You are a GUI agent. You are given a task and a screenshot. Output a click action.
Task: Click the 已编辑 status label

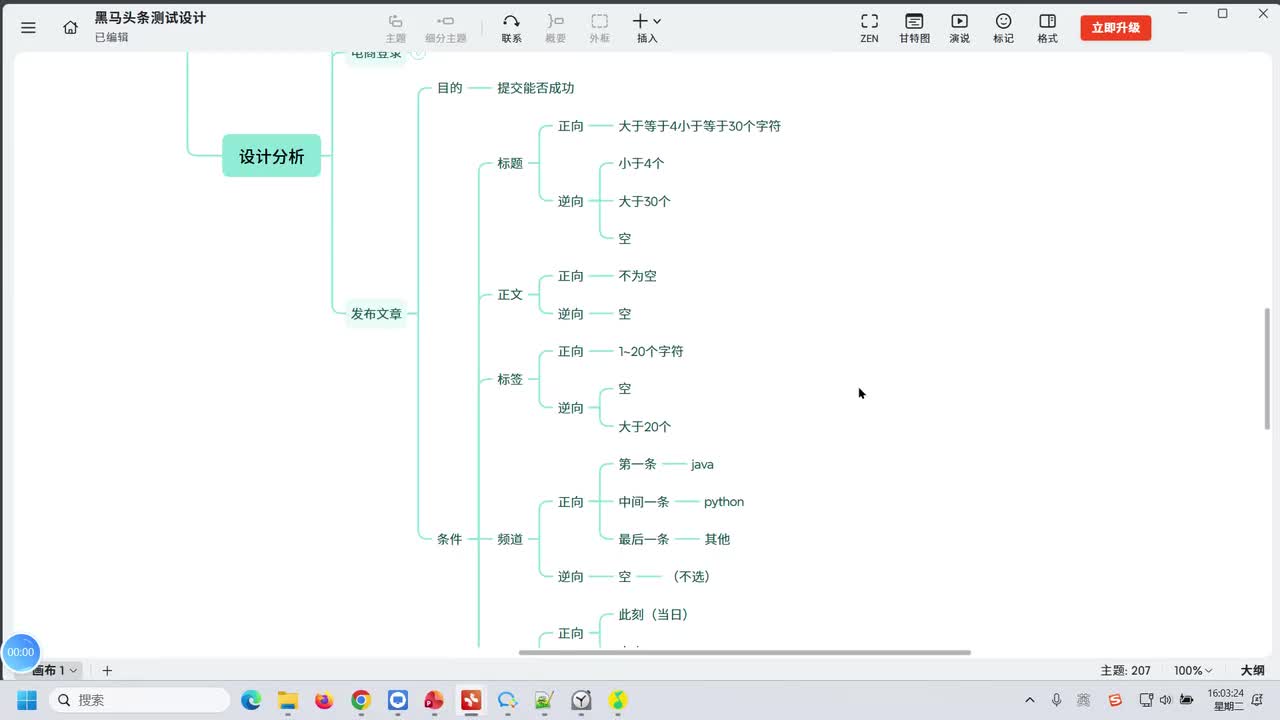[112, 37]
